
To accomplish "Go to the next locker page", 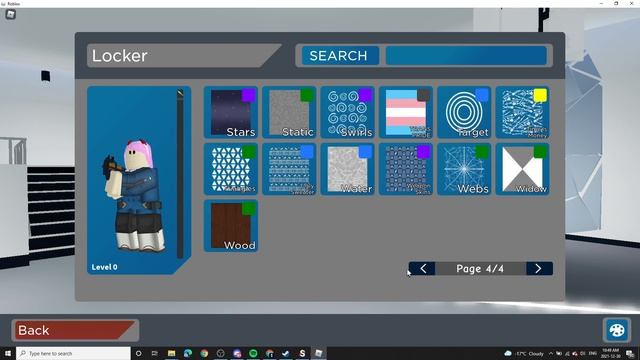I will [539, 269].
